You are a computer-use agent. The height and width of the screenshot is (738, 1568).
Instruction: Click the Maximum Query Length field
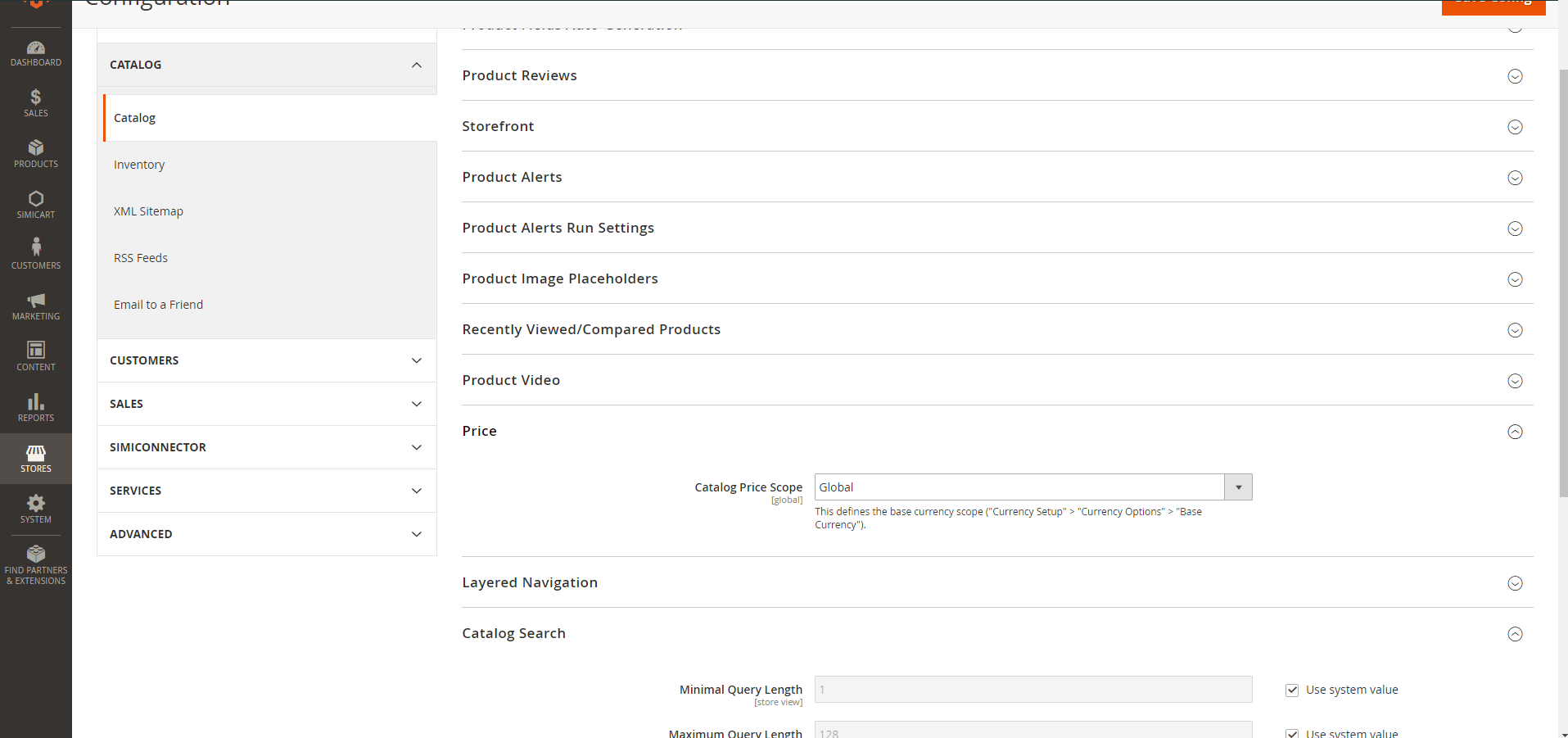(x=1033, y=730)
